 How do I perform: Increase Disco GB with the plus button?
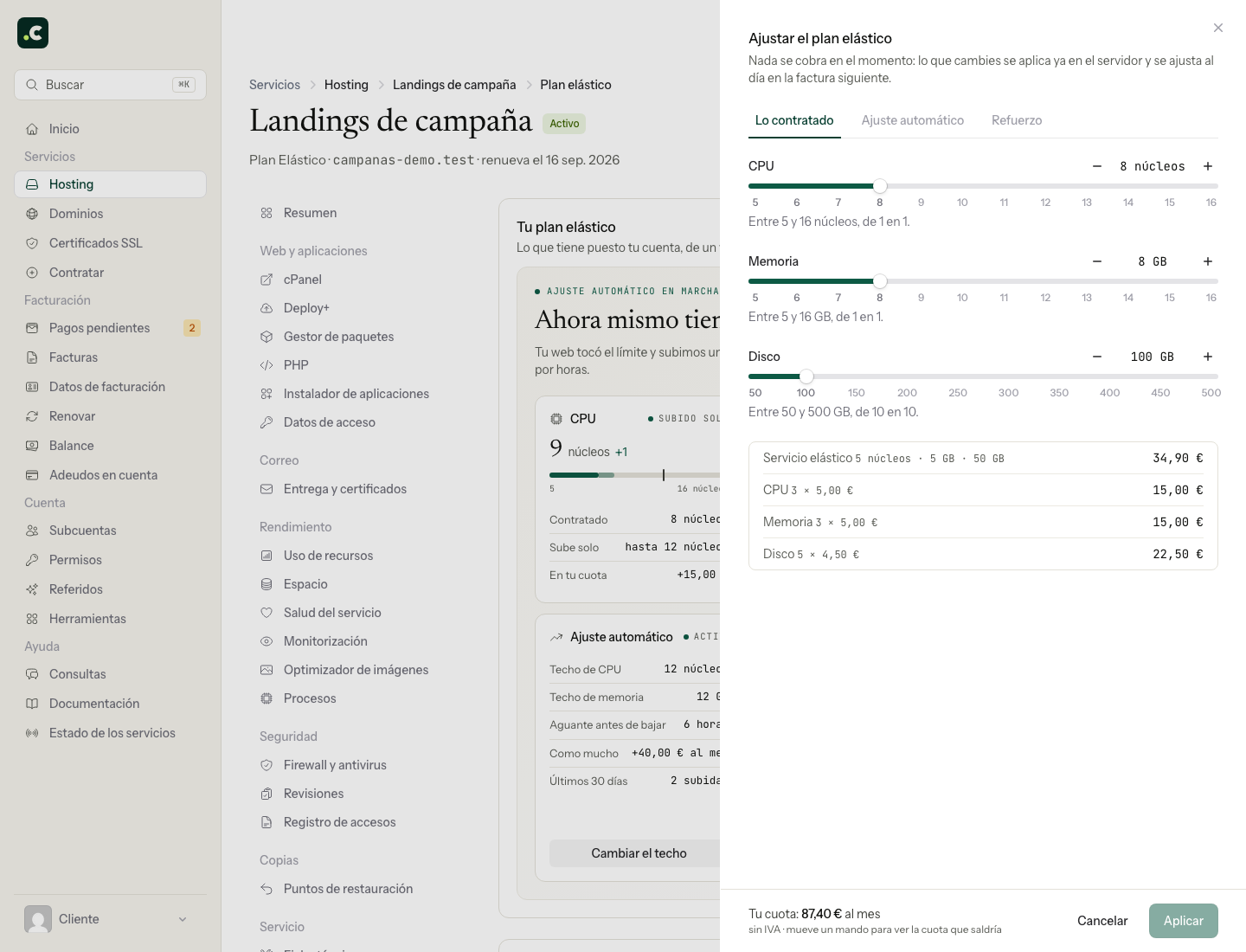(x=1208, y=357)
